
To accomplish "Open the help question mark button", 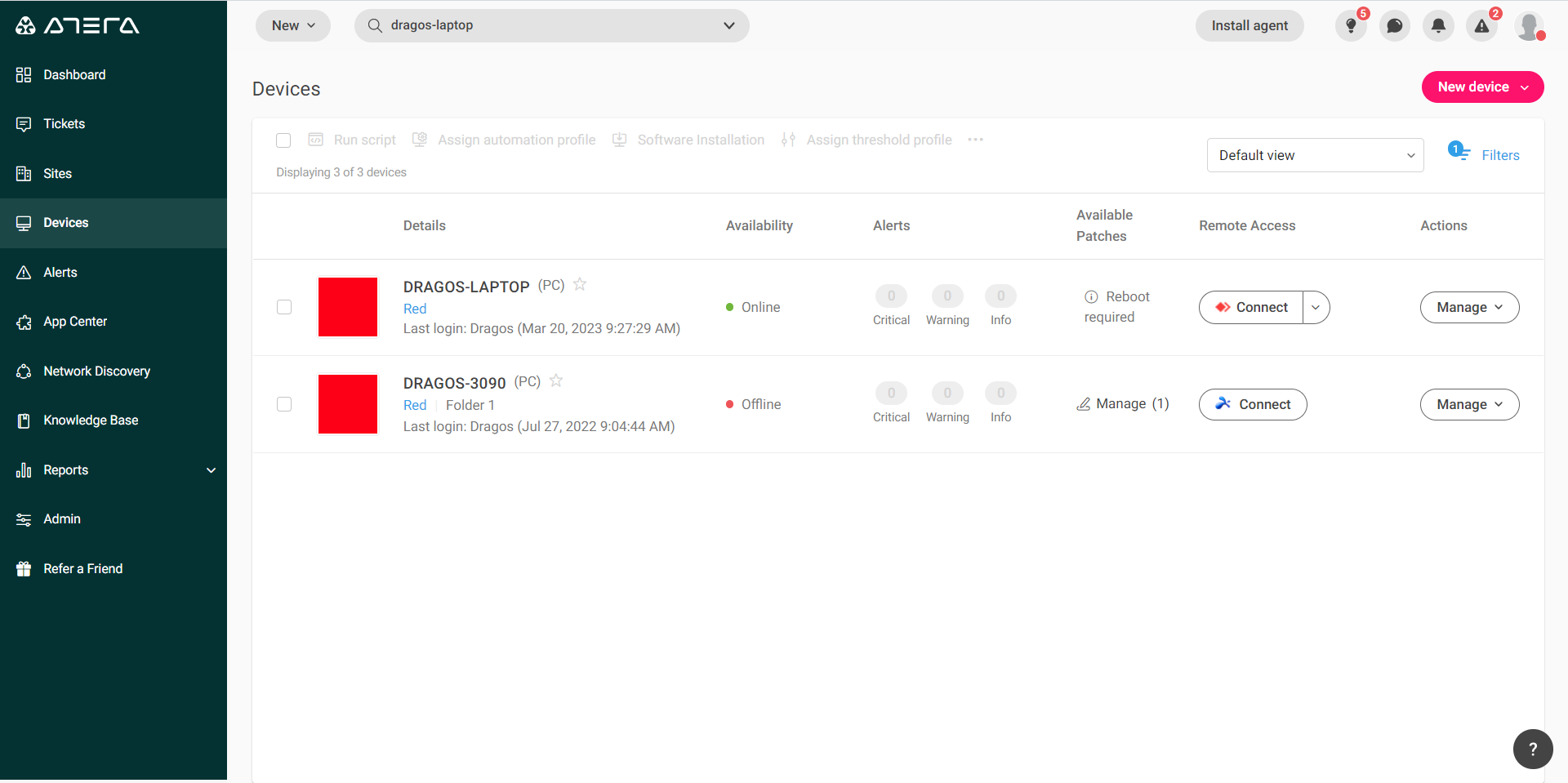I will point(1533,749).
